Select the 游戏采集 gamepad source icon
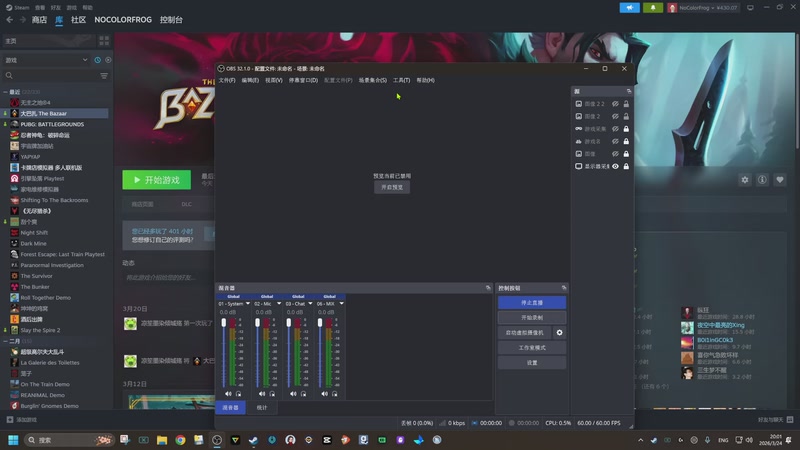This screenshot has height=450, width=800. click(x=579, y=129)
